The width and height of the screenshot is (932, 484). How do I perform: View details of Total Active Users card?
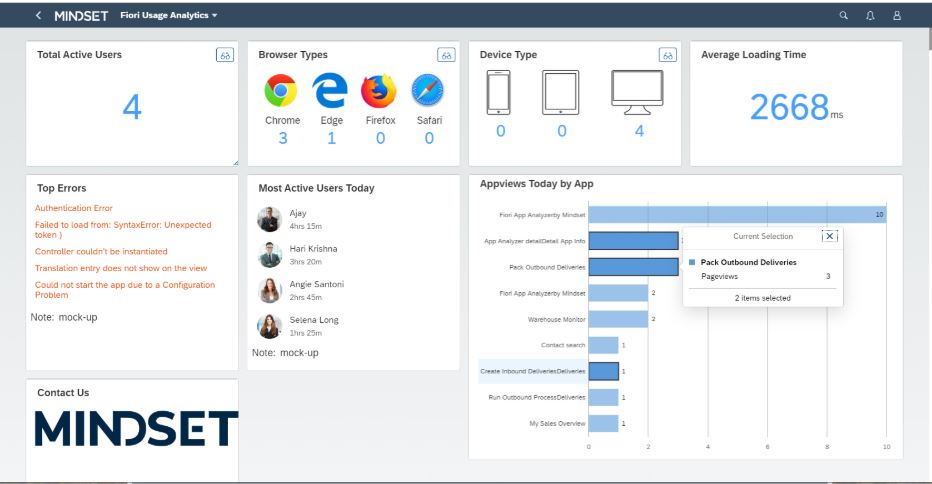point(225,55)
